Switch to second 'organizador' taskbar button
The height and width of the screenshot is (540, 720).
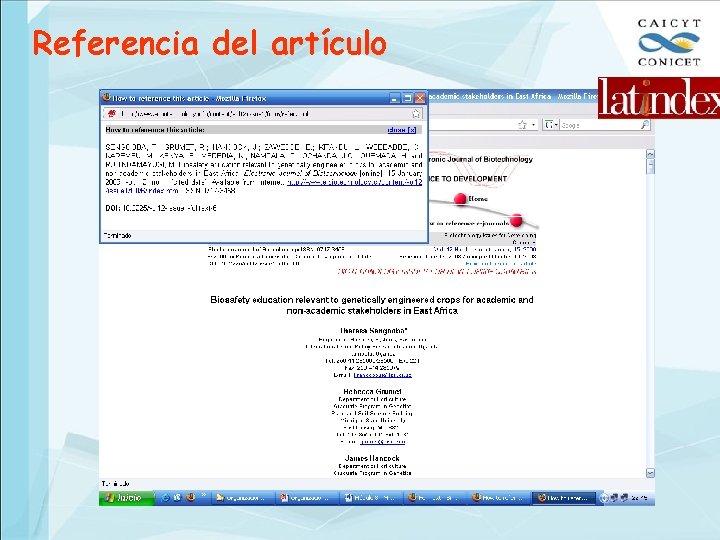tap(306, 498)
